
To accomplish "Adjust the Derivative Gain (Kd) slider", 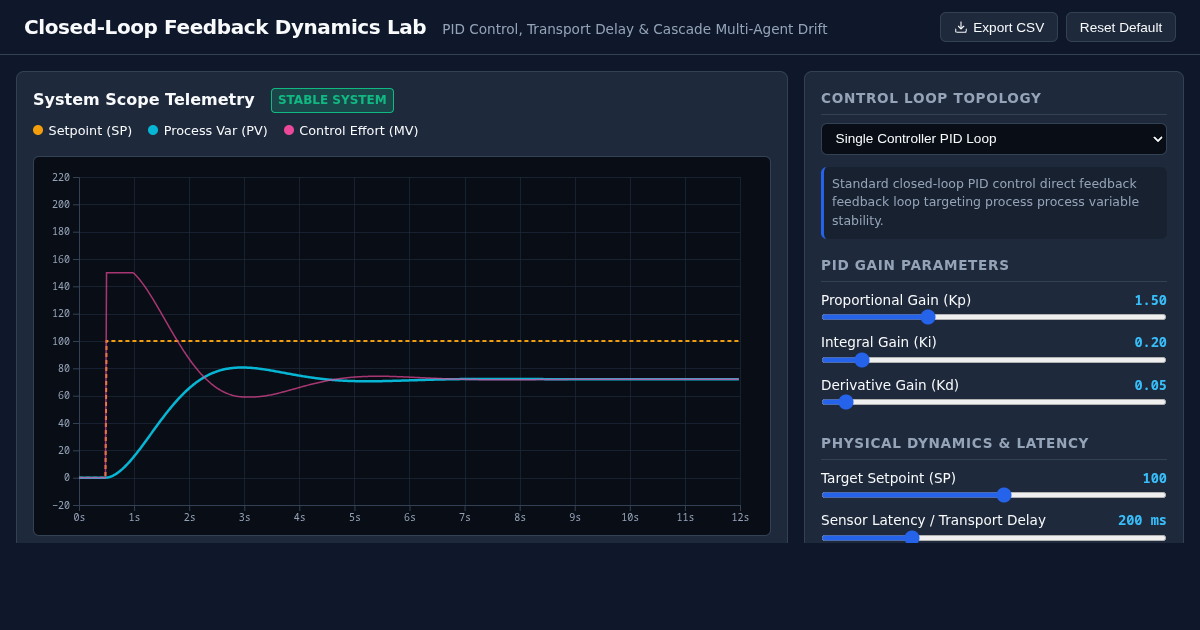I will (994, 402).
